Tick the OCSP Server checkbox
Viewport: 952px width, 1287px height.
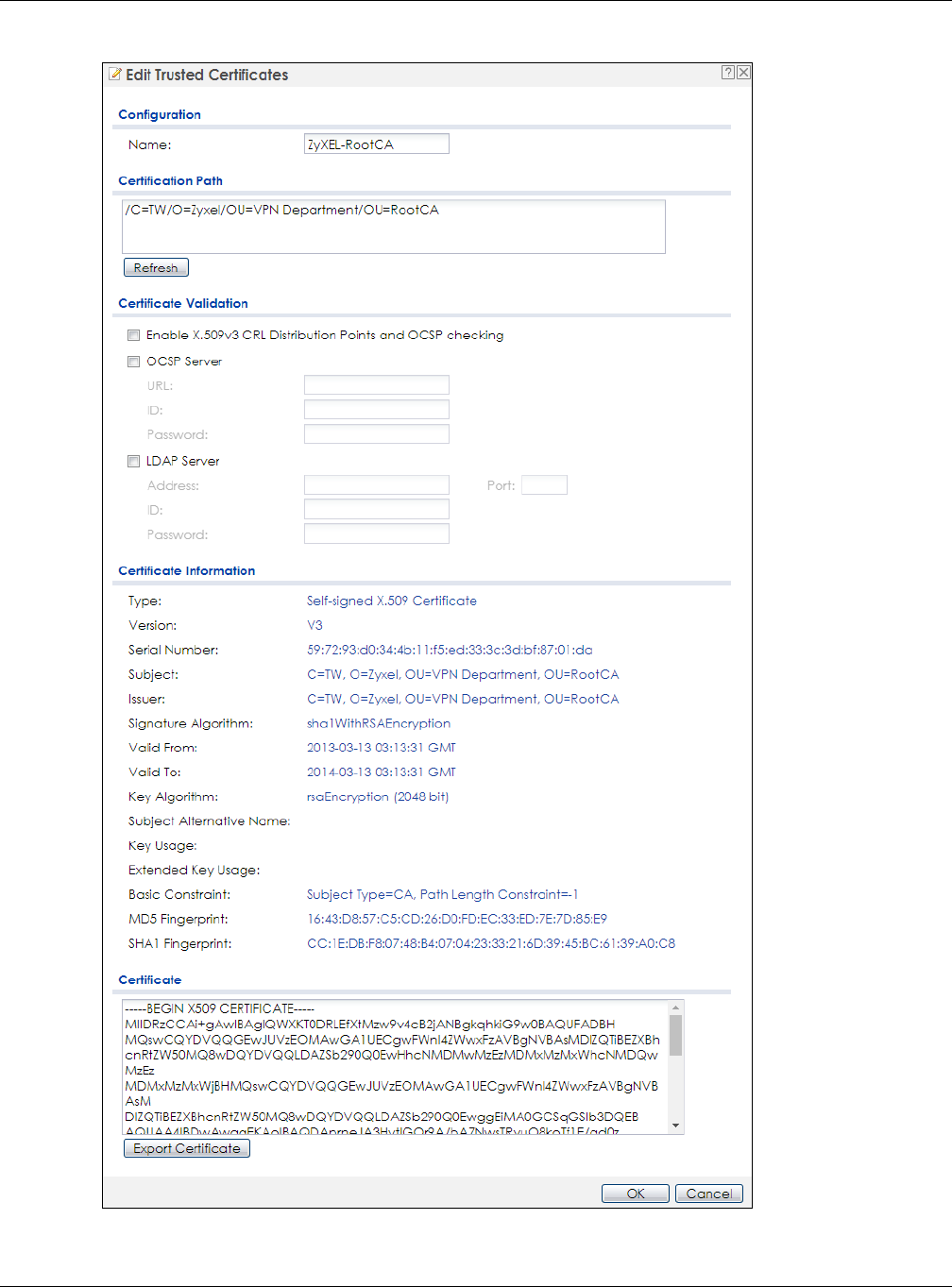[134, 362]
